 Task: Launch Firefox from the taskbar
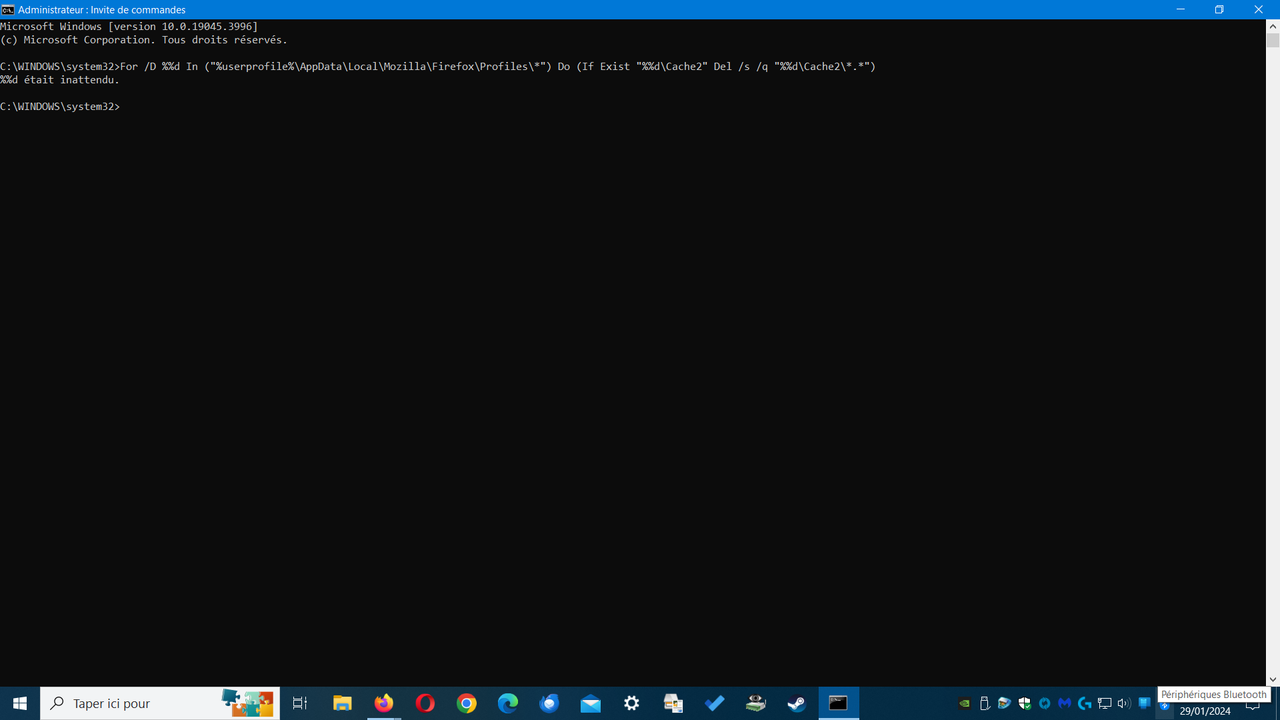click(383, 703)
